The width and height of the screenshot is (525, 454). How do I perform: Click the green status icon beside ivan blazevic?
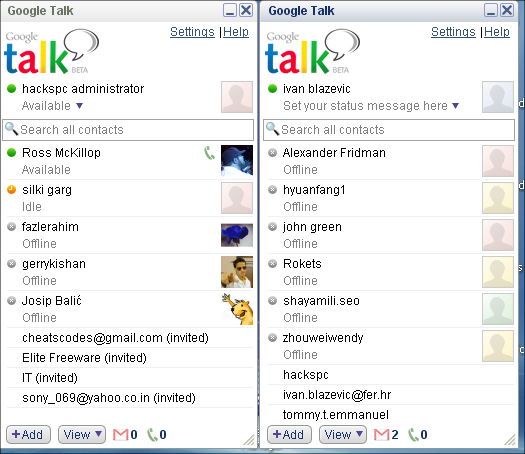273,89
